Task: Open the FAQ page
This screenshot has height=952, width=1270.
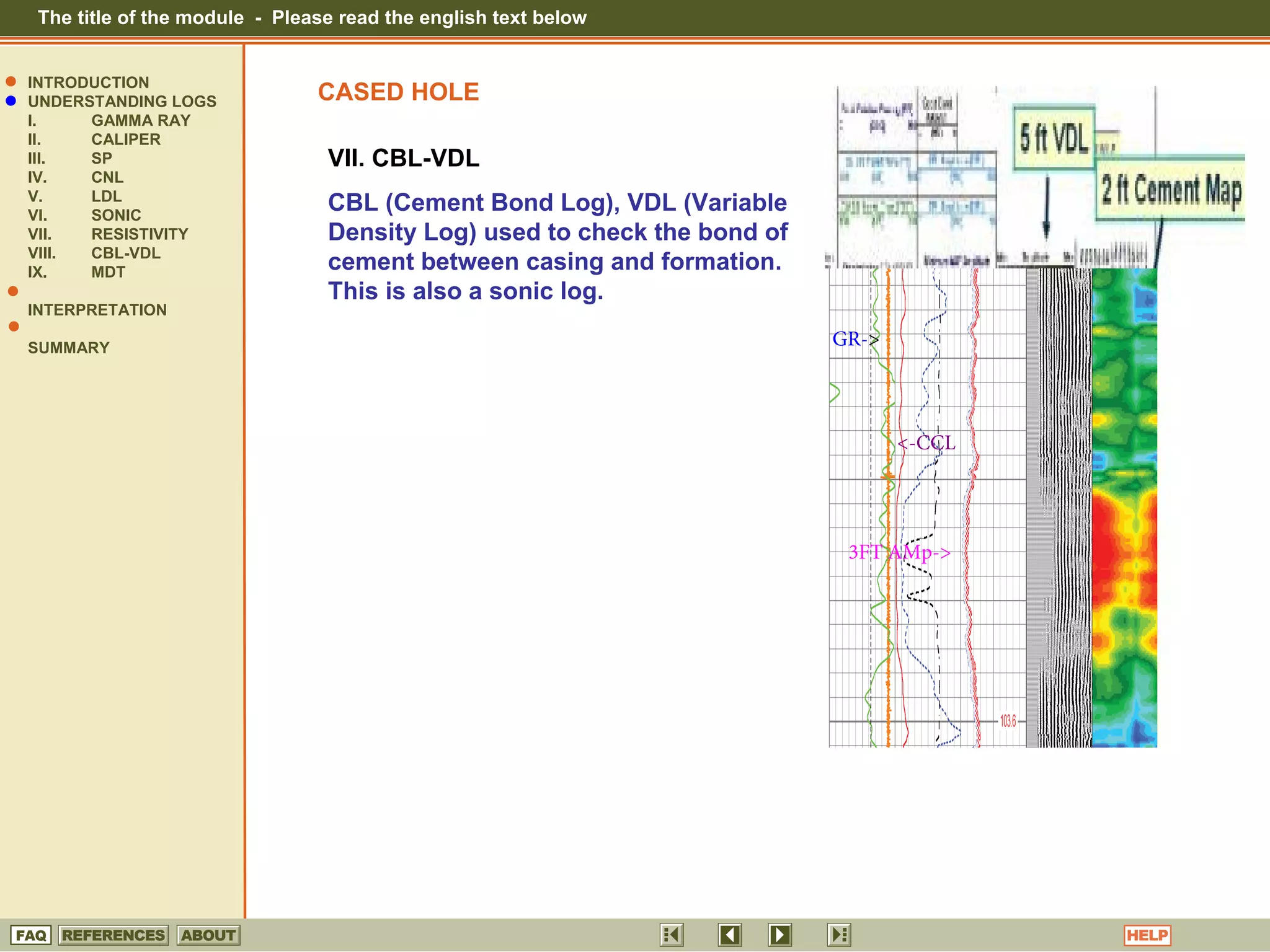Action: (x=31, y=935)
